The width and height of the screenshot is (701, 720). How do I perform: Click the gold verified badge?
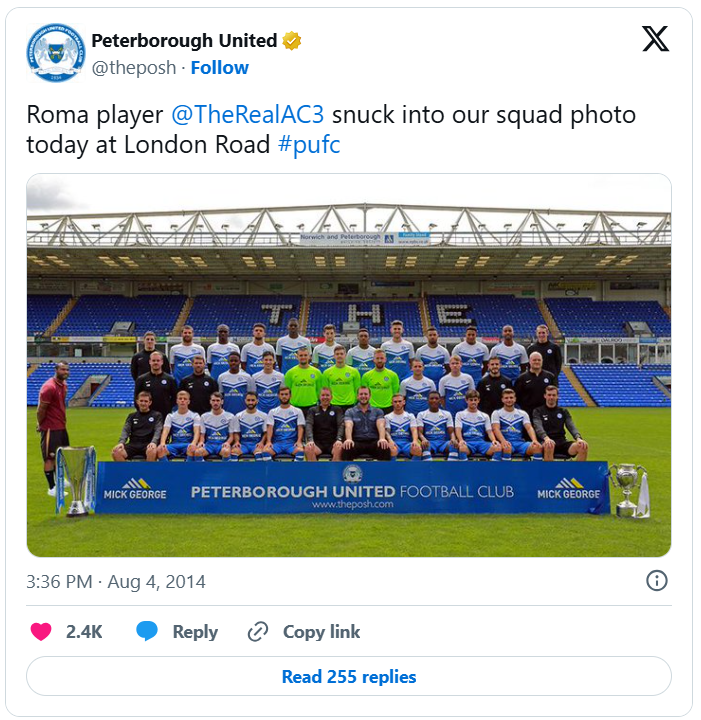(x=291, y=41)
